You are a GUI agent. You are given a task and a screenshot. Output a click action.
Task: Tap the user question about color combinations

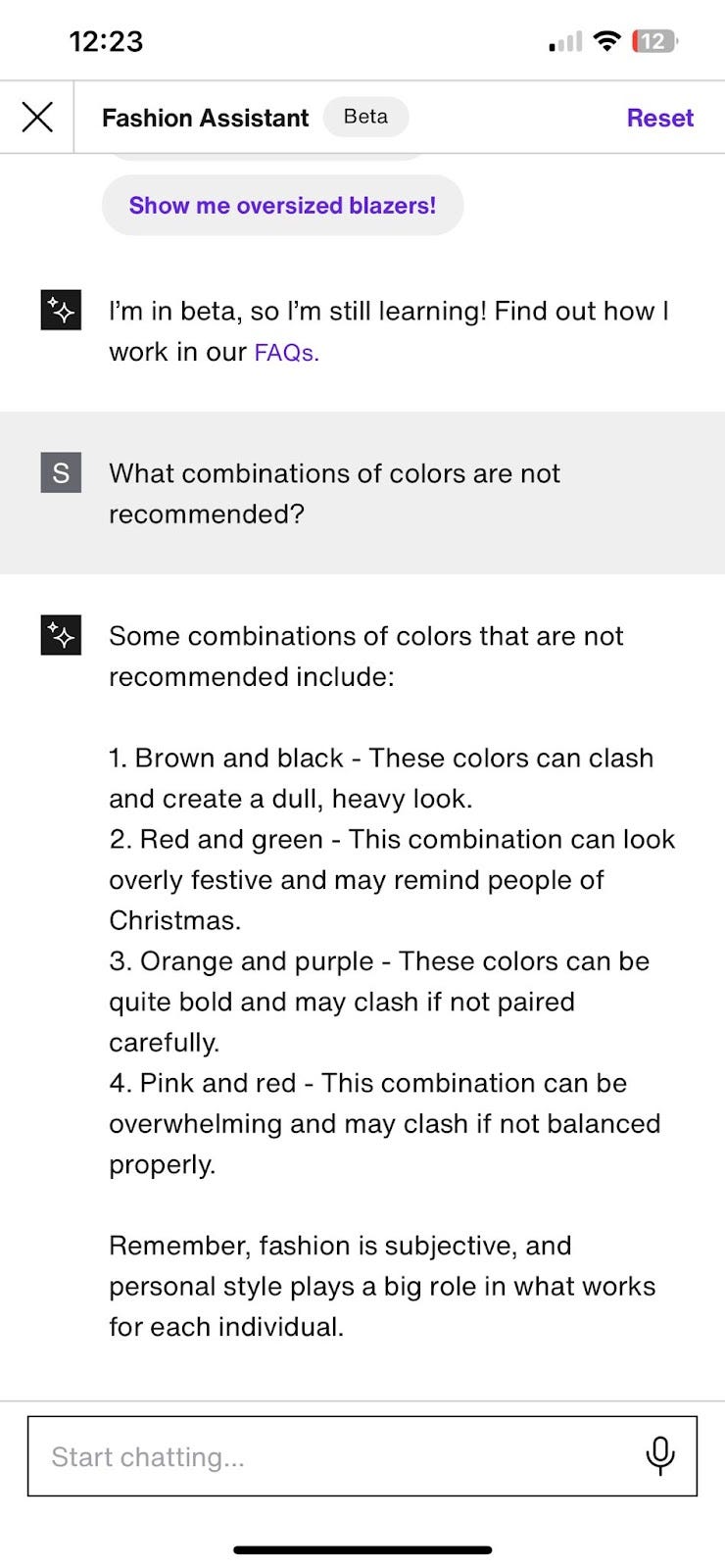(x=333, y=493)
